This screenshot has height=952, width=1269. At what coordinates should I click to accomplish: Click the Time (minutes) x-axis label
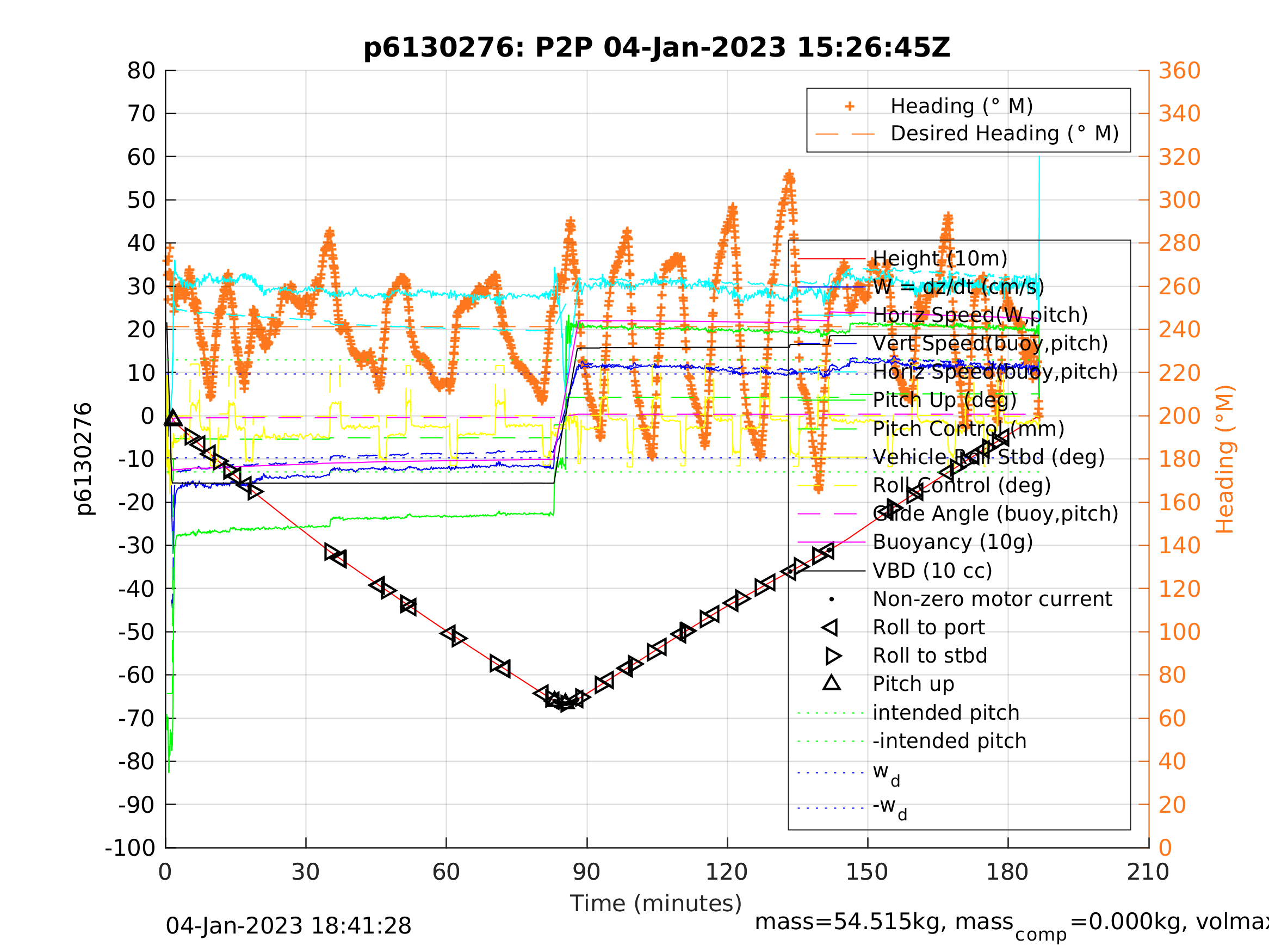click(x=656, y=904)
